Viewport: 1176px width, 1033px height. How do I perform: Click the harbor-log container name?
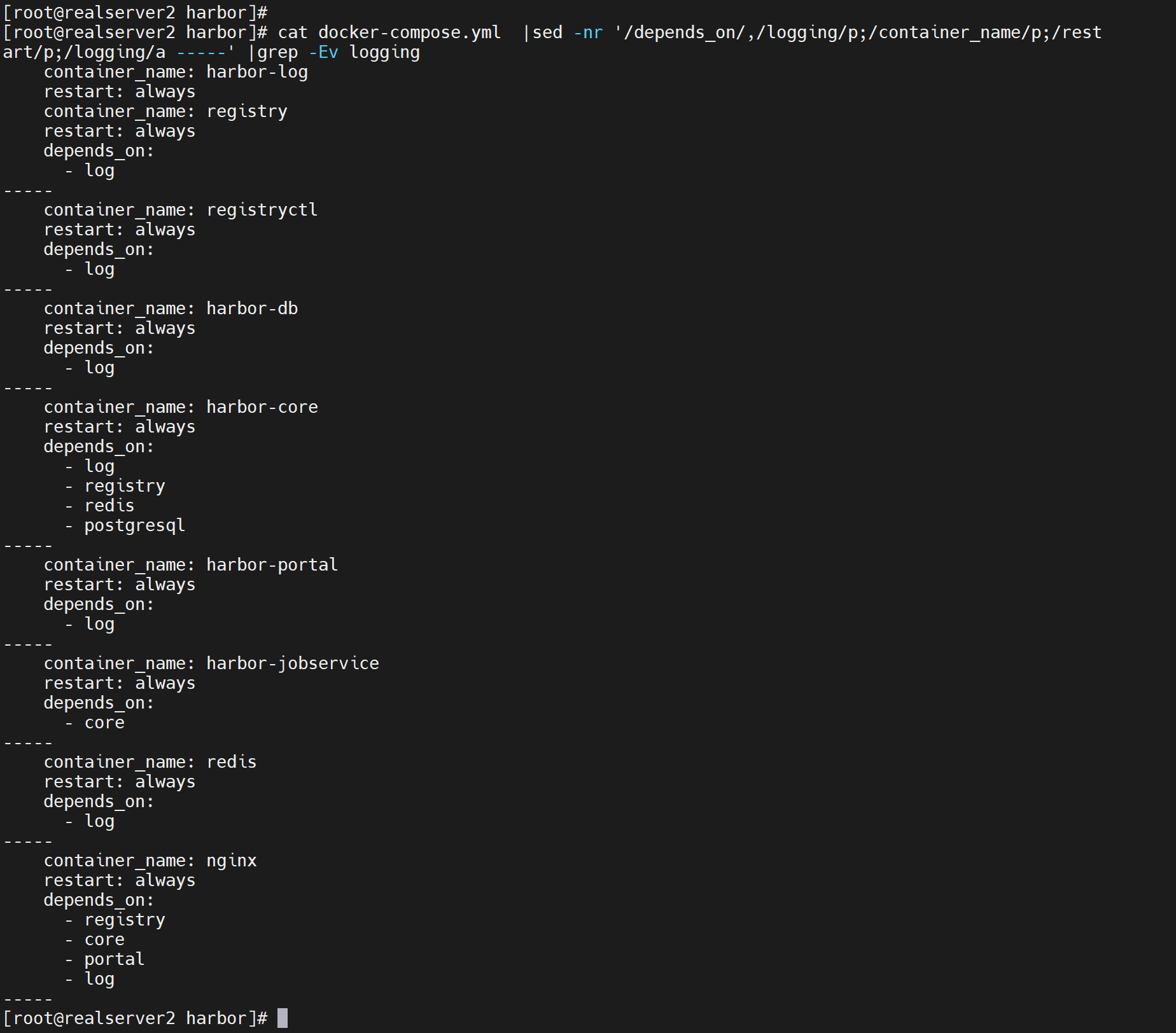pyautogui.click(x=257, y=72)
